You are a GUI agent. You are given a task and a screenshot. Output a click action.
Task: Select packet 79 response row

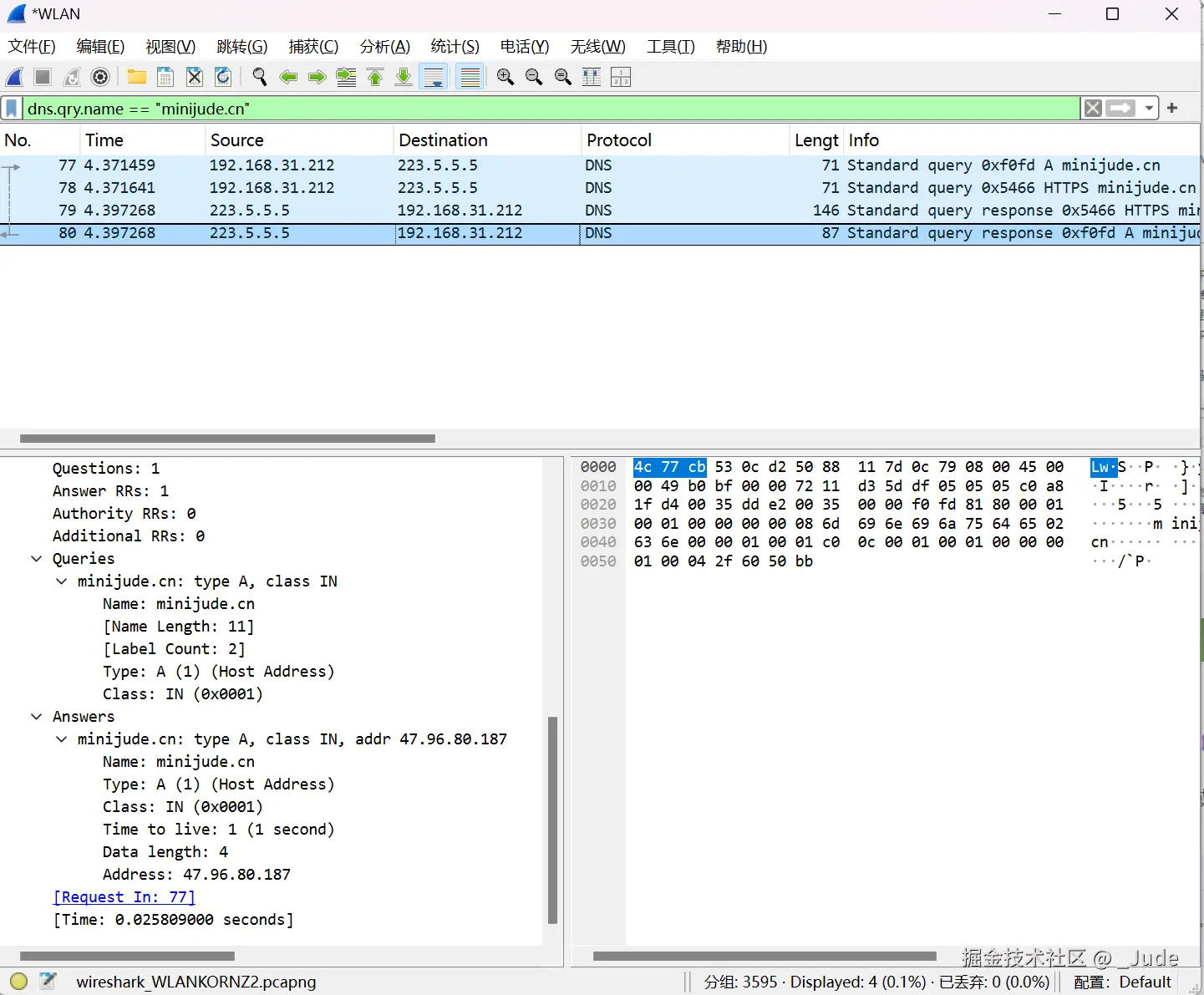pos(600,211)
